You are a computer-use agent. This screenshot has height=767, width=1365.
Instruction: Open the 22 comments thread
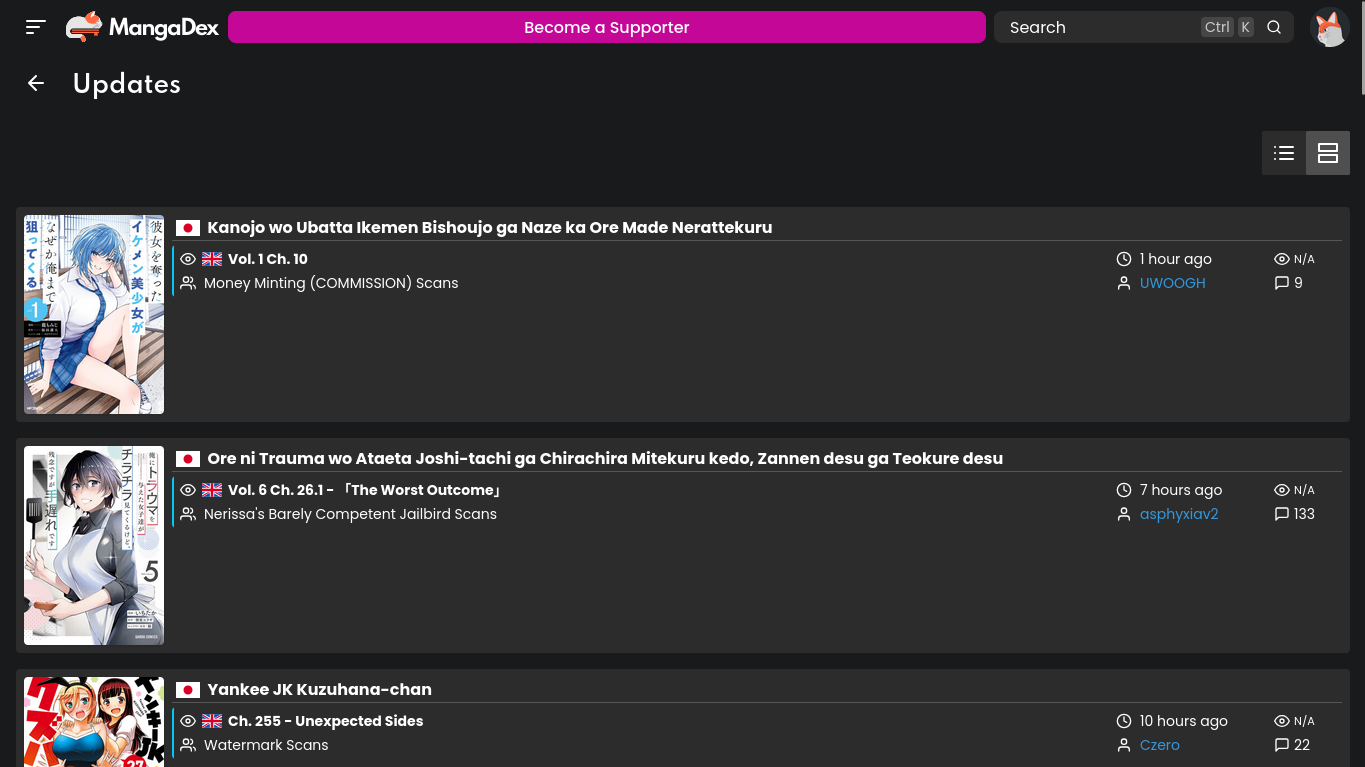pyautogui.click(x=1292, y=745)
